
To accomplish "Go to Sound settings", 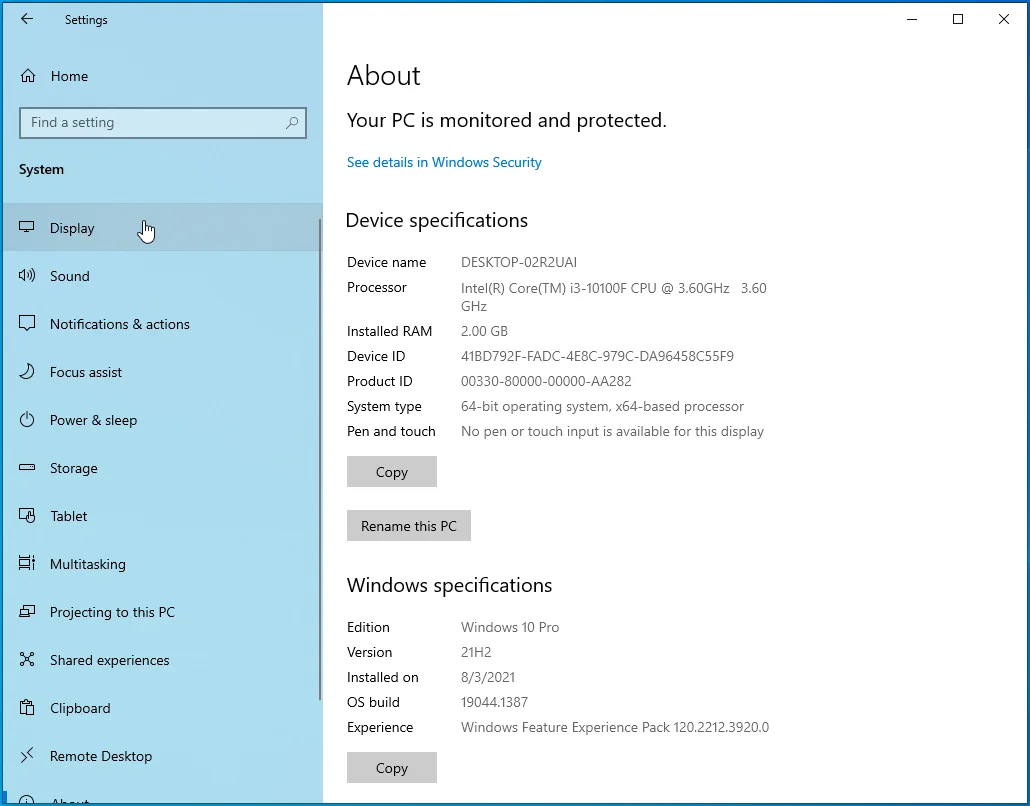I will pyautogui.click(x=161, y=276).
